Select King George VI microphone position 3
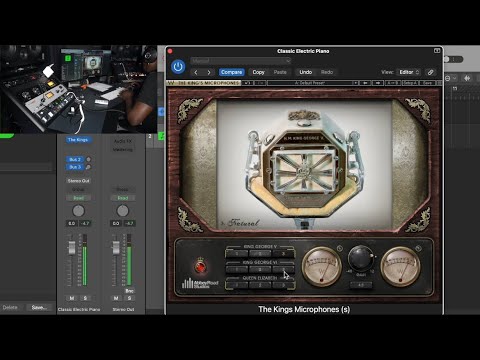Image resolution: width=480 pixels, height=360 pixels. (x=283, y=269)
